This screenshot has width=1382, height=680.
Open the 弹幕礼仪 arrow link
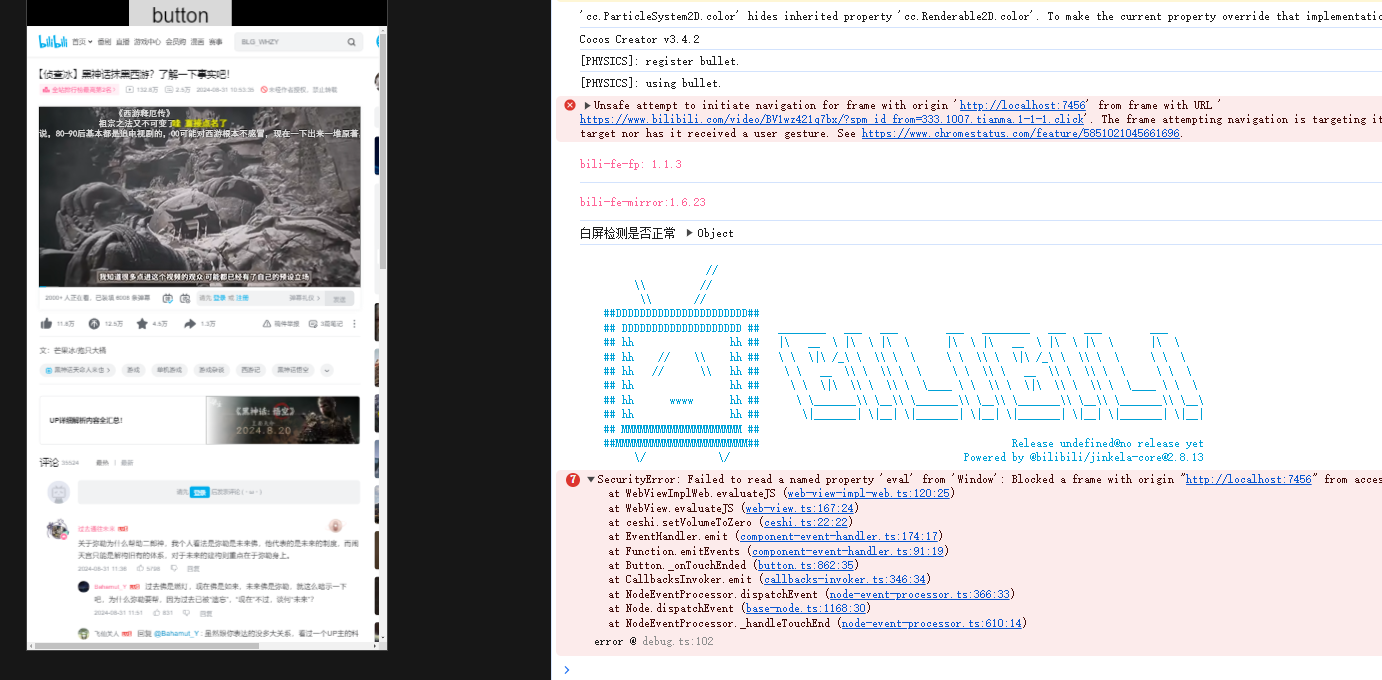pyautogui.click(x=304, y=298)
